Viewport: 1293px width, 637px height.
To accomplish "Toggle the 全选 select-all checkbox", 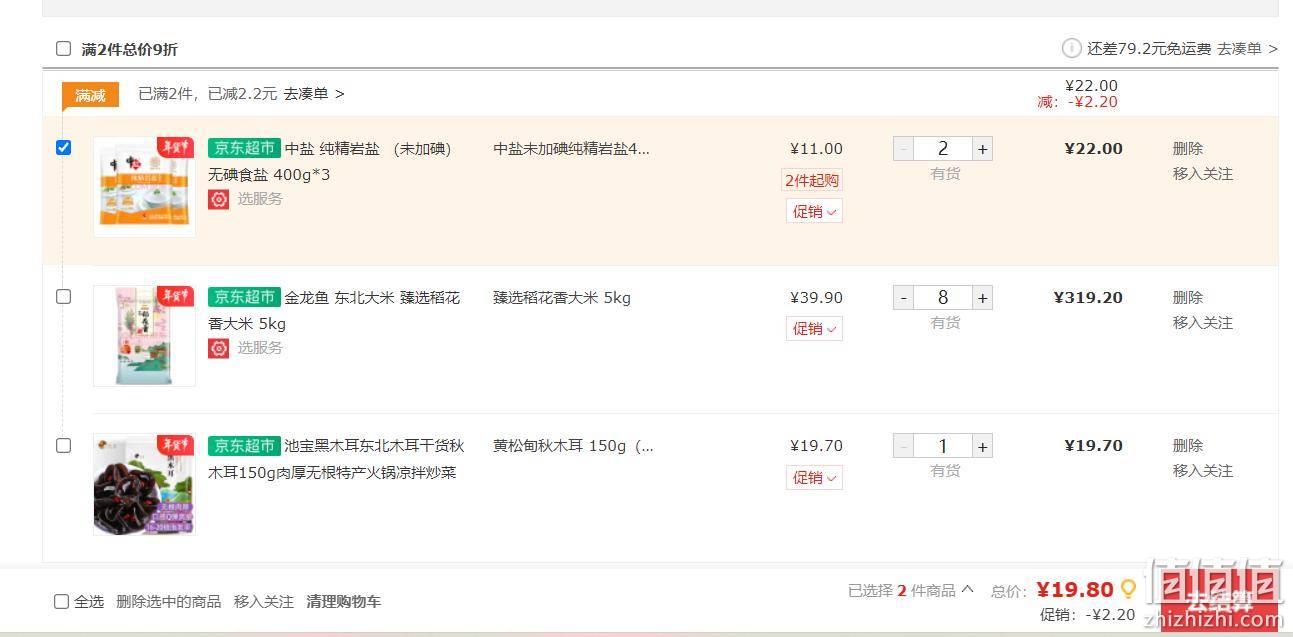I will [62, 601].
